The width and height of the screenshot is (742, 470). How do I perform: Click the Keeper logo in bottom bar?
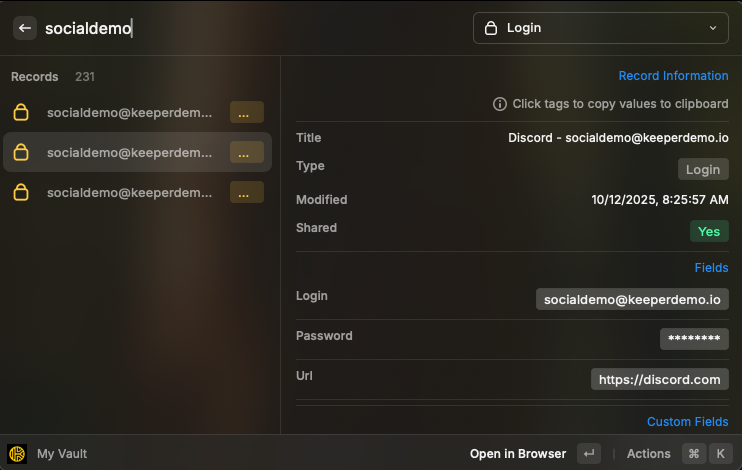tap(17, 453)
